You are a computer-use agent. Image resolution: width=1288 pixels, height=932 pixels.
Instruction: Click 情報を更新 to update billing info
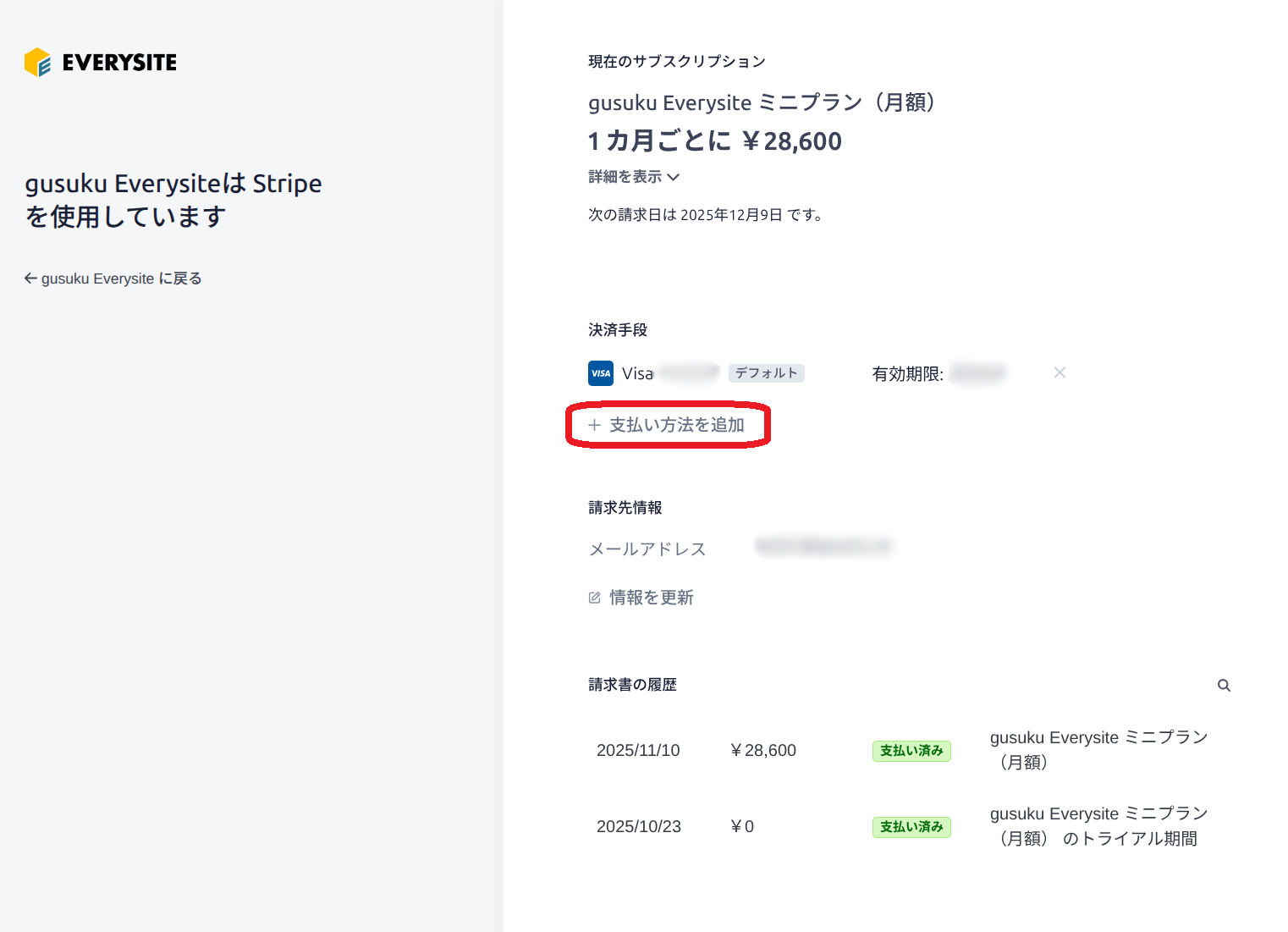coord(641,598)
